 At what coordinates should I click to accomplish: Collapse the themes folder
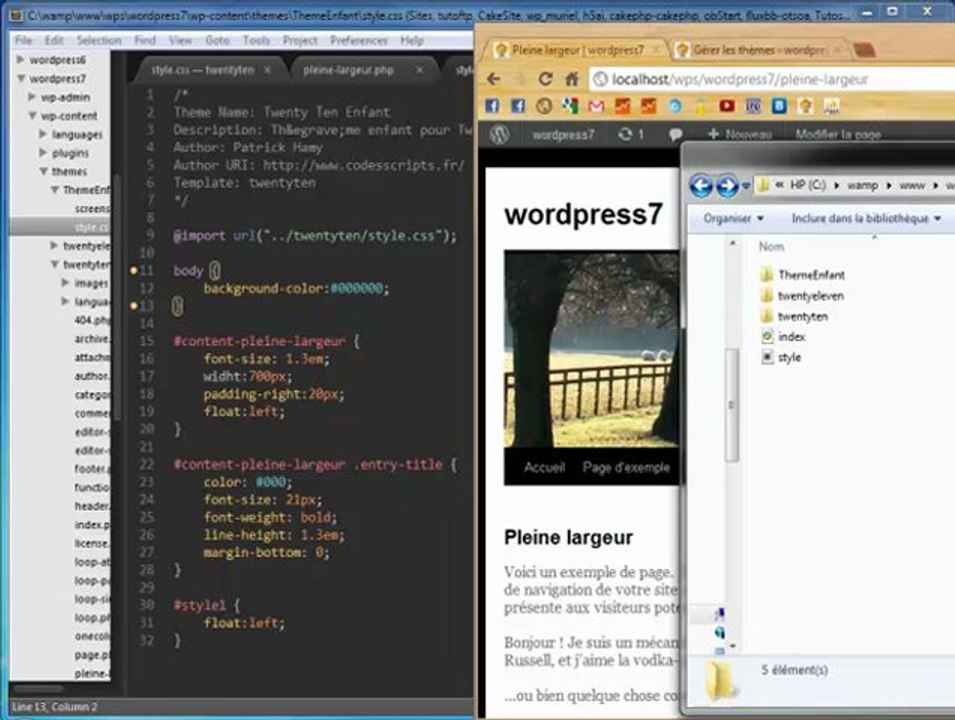[x=43, y=172]
